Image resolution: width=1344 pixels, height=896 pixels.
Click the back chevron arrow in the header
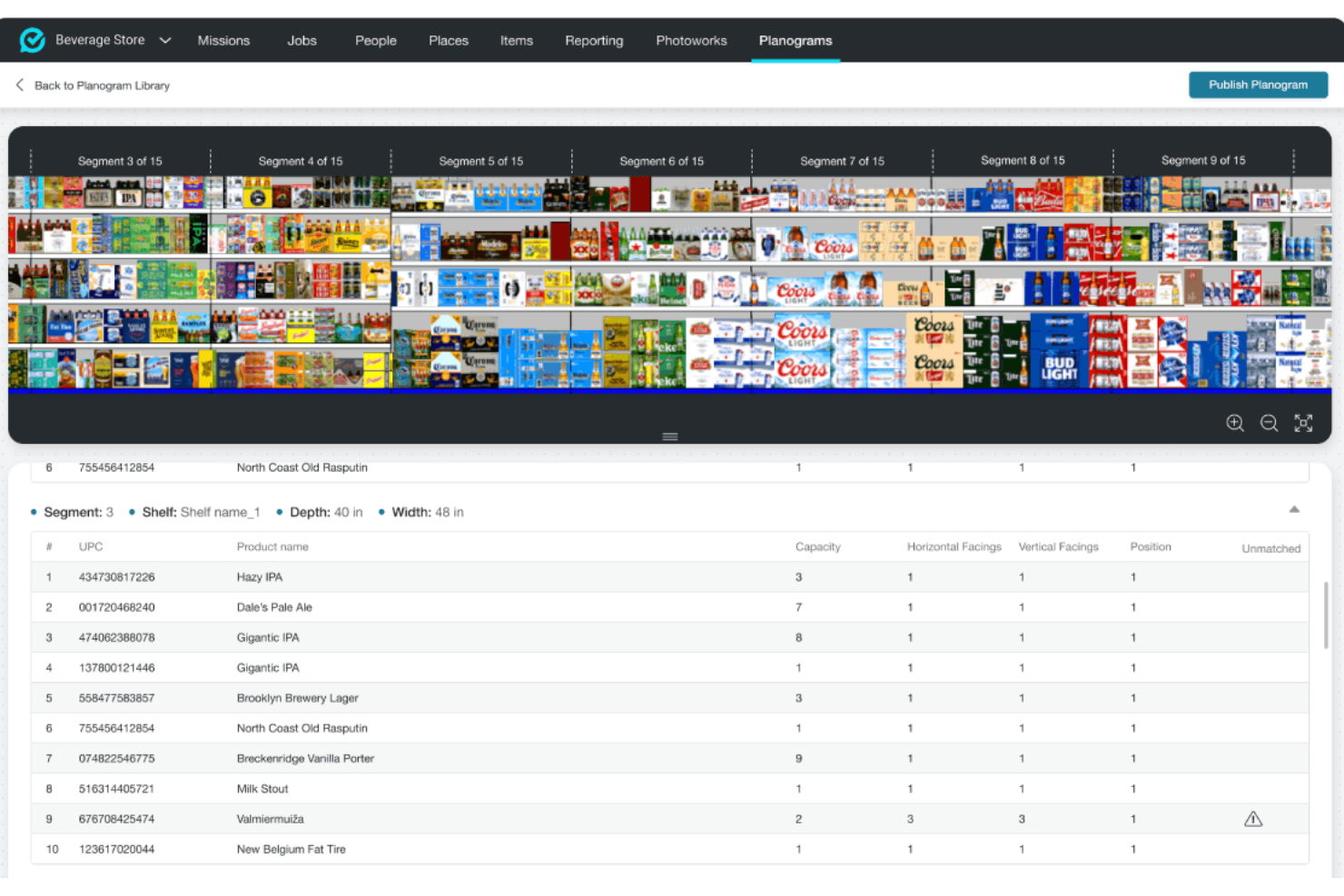(x=19, y=84)
